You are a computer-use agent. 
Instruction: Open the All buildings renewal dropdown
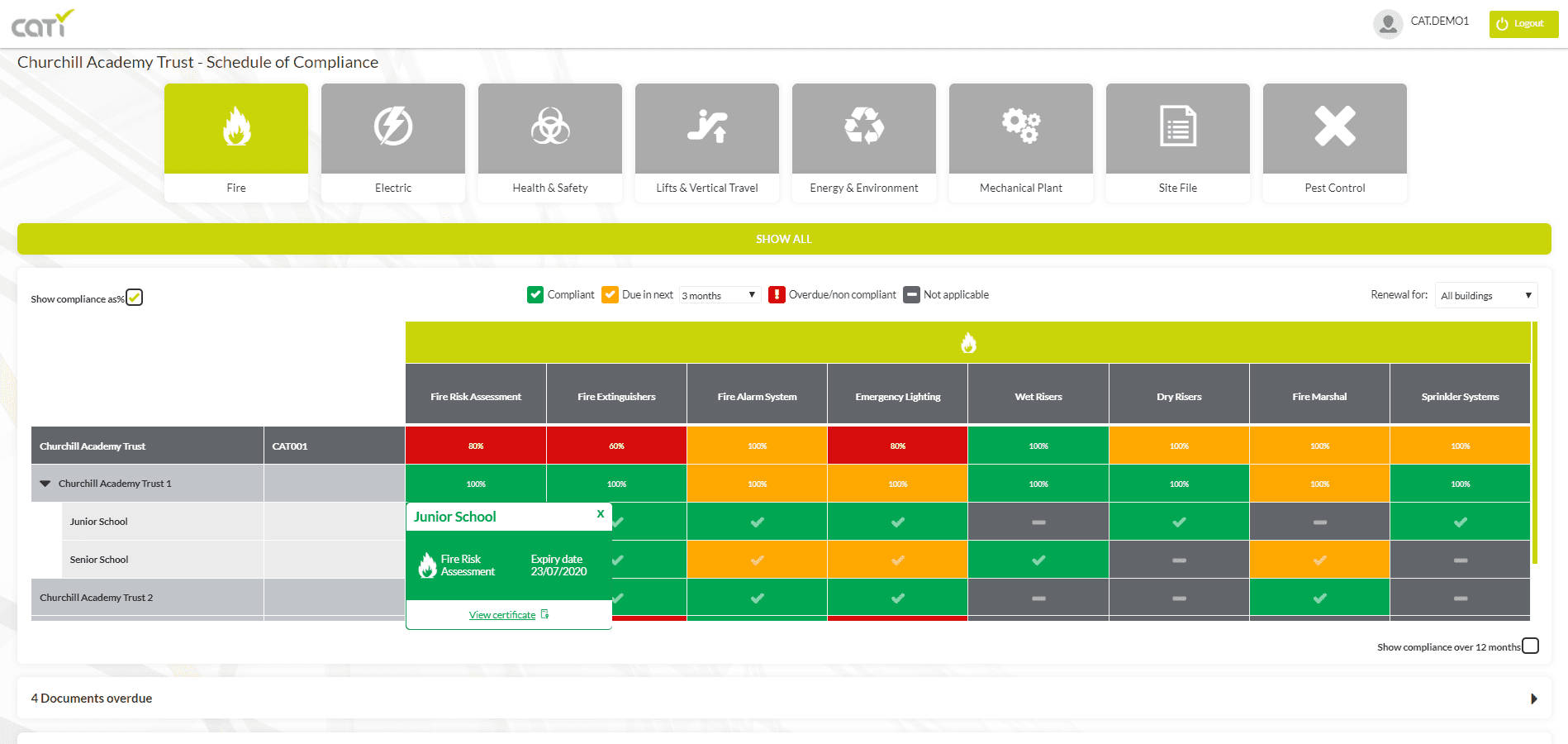1486,295
